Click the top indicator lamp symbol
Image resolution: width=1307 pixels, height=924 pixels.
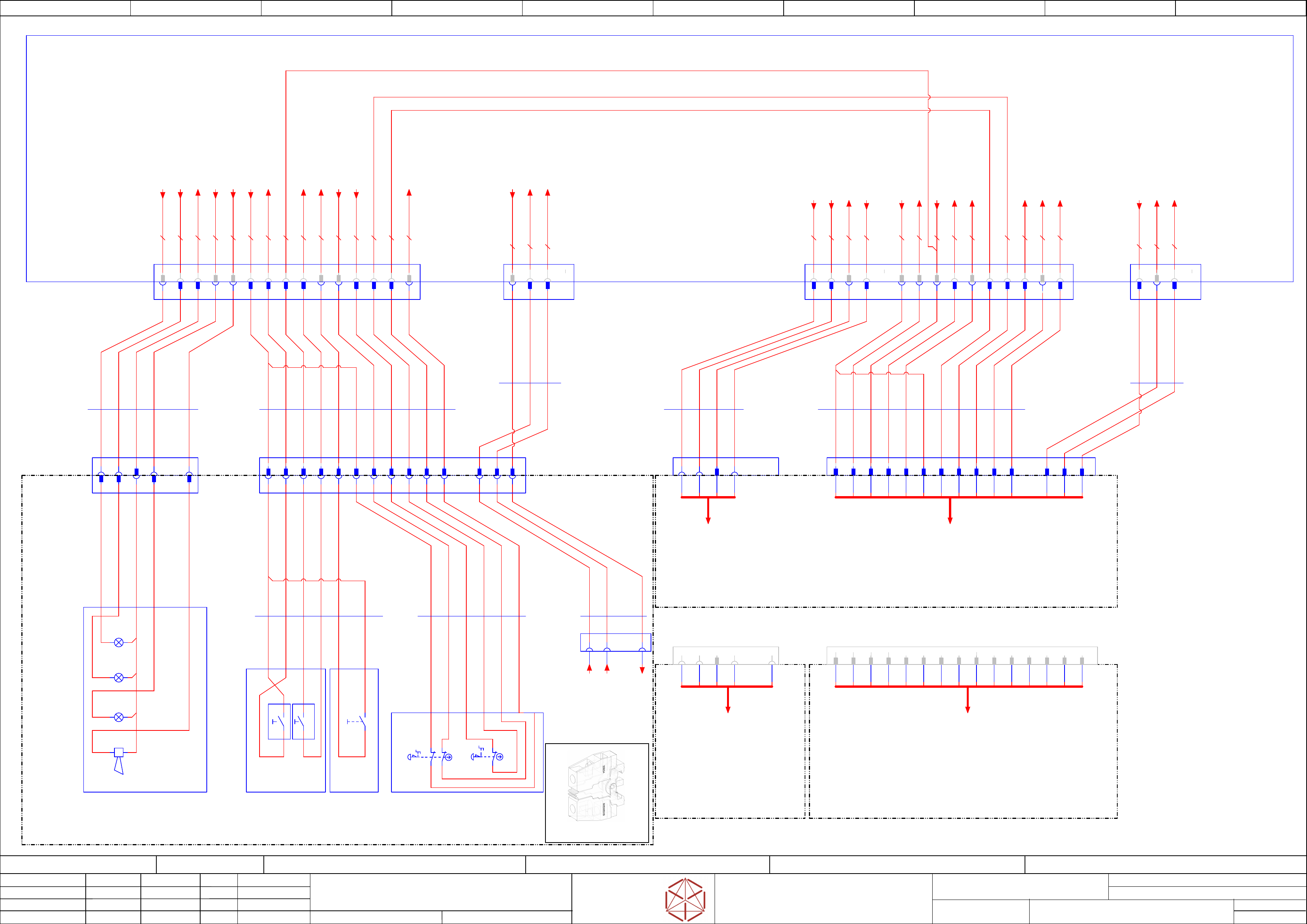click(118, 643)
